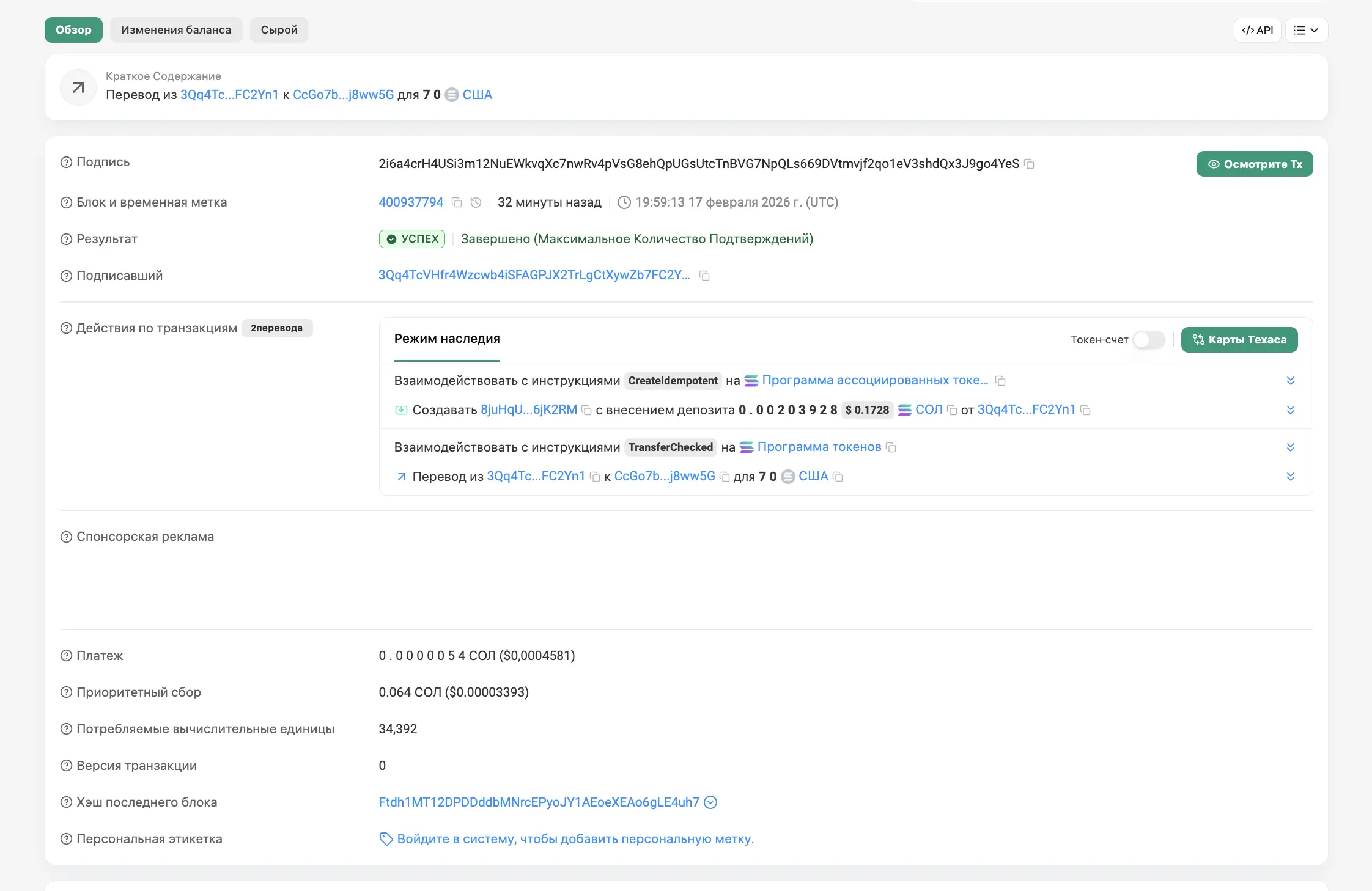The width and height of the screenshot is (1372, 891).
Task: Open the Карты Техаса button
Action: coord(1239,340)
